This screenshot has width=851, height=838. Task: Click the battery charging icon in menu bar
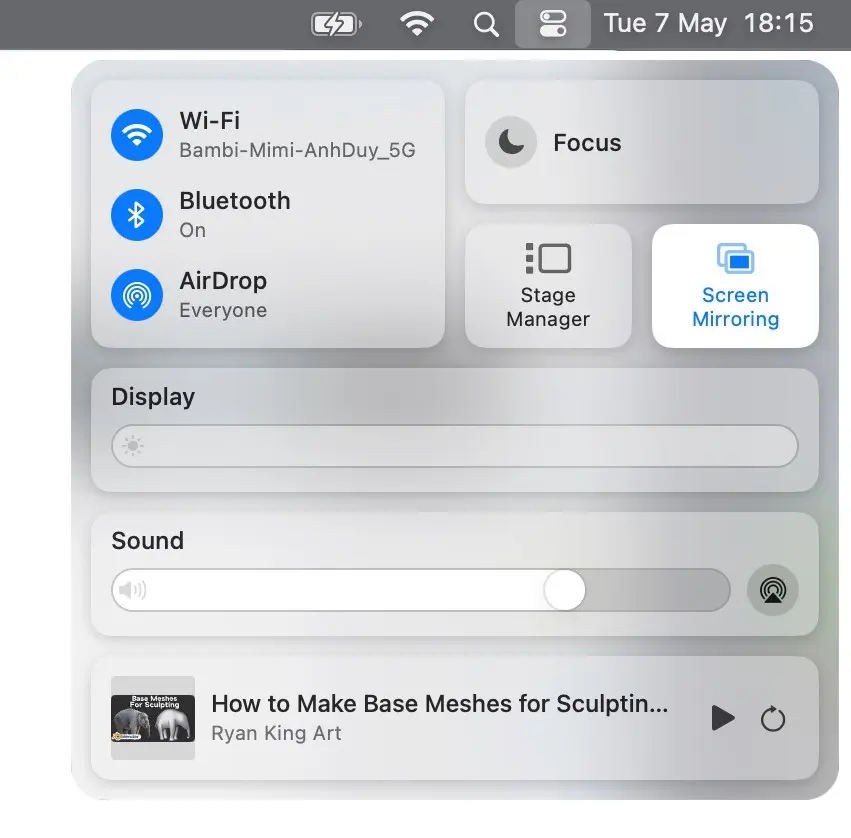[335, 24]
